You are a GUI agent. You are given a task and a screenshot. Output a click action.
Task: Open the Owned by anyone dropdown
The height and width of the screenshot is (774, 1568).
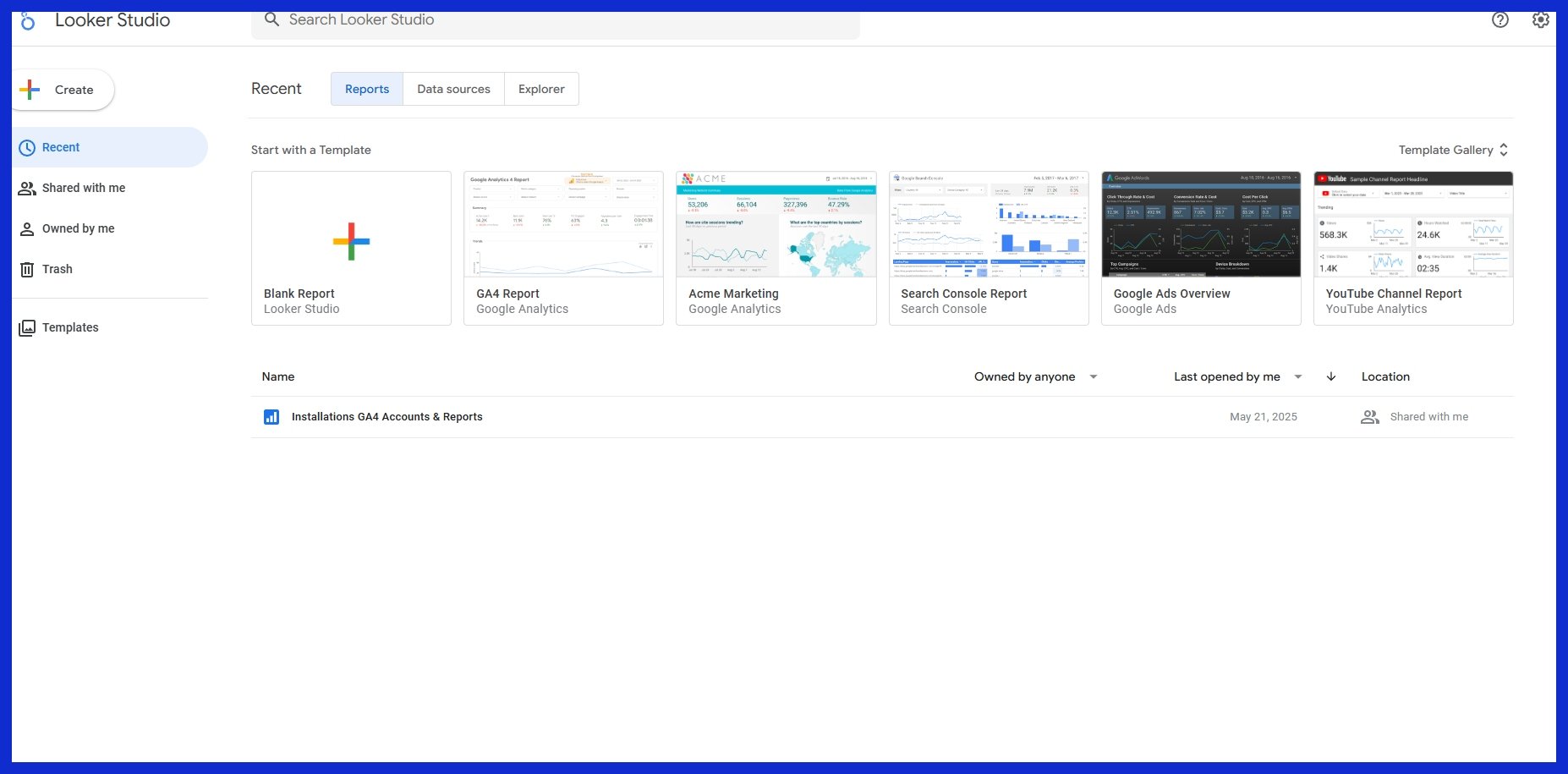coord(1036,376)
